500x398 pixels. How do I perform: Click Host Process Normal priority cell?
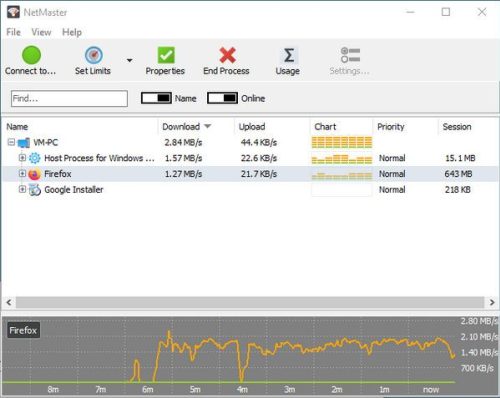click(x=392, y=158)
